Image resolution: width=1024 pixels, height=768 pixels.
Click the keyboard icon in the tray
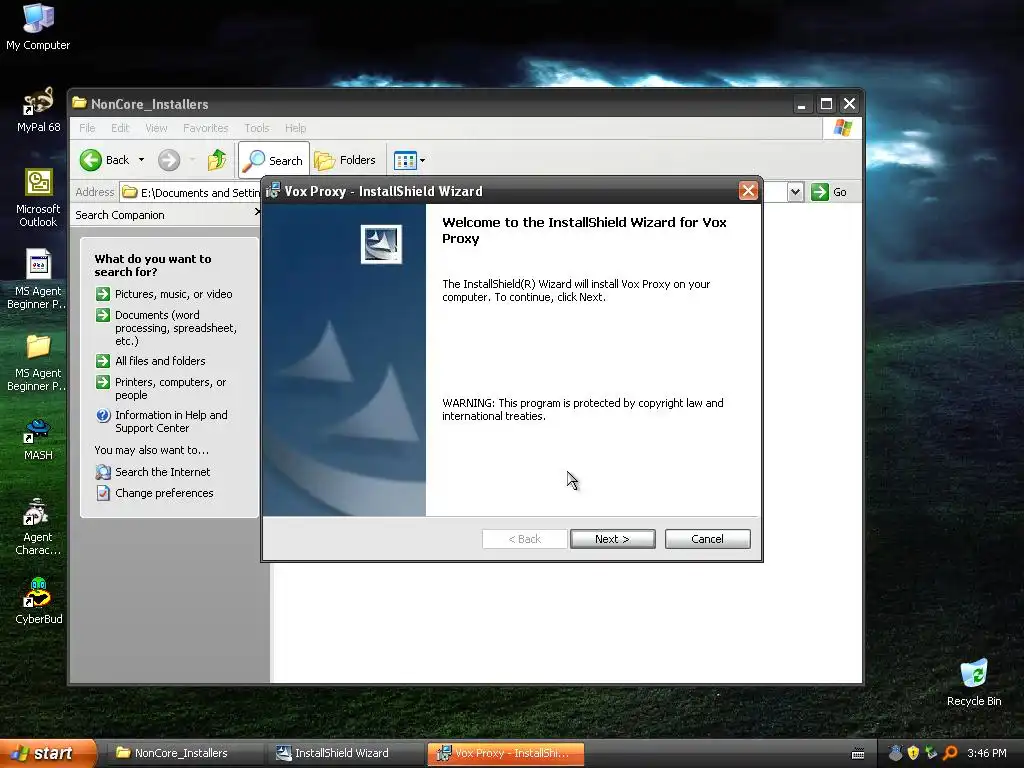(x=858, y=754)
